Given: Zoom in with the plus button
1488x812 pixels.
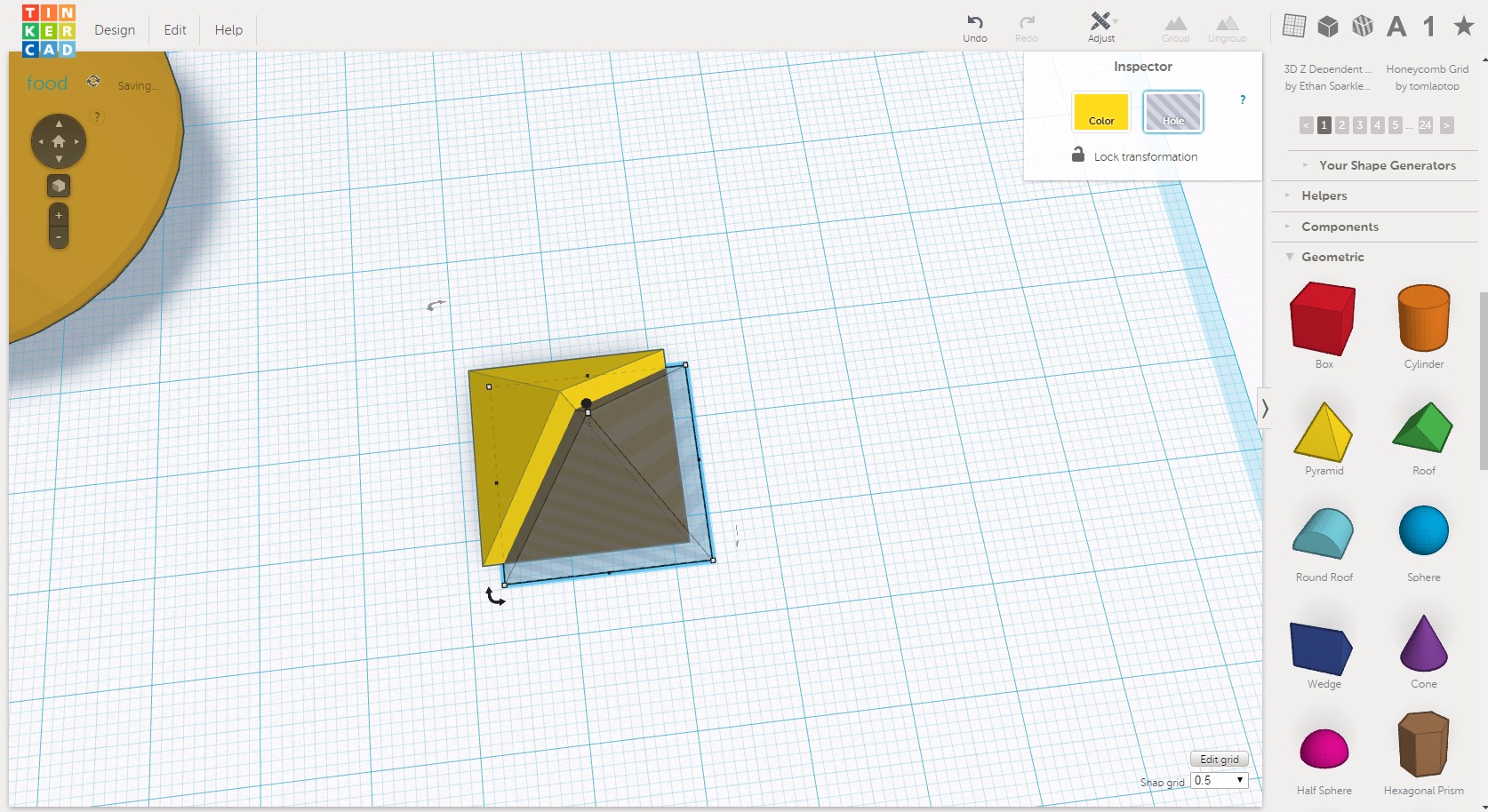Looking at the screenshot, I should [59, 215].
